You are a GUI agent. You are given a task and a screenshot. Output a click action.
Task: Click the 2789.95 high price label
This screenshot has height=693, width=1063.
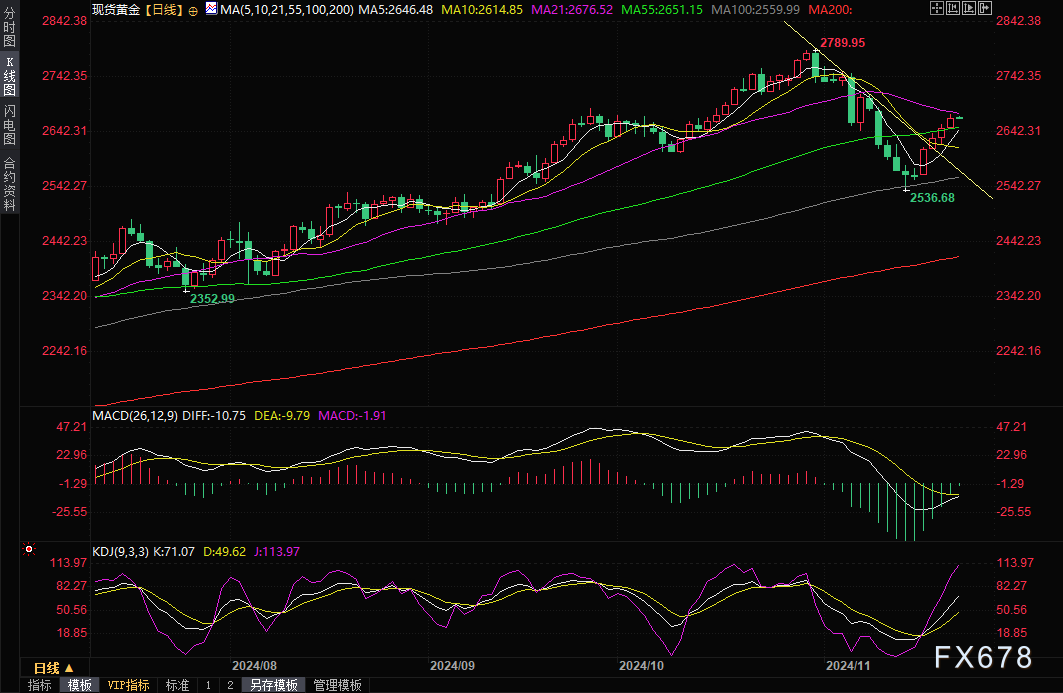[842, 43]
